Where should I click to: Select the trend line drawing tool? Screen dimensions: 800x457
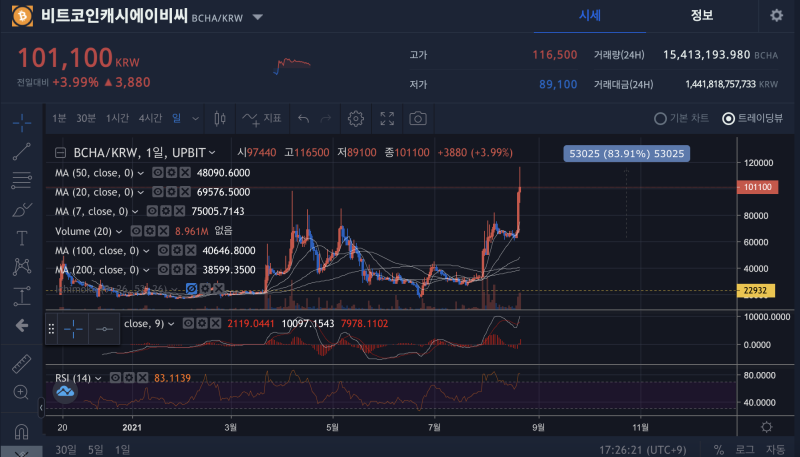click(x=22, y=151)
